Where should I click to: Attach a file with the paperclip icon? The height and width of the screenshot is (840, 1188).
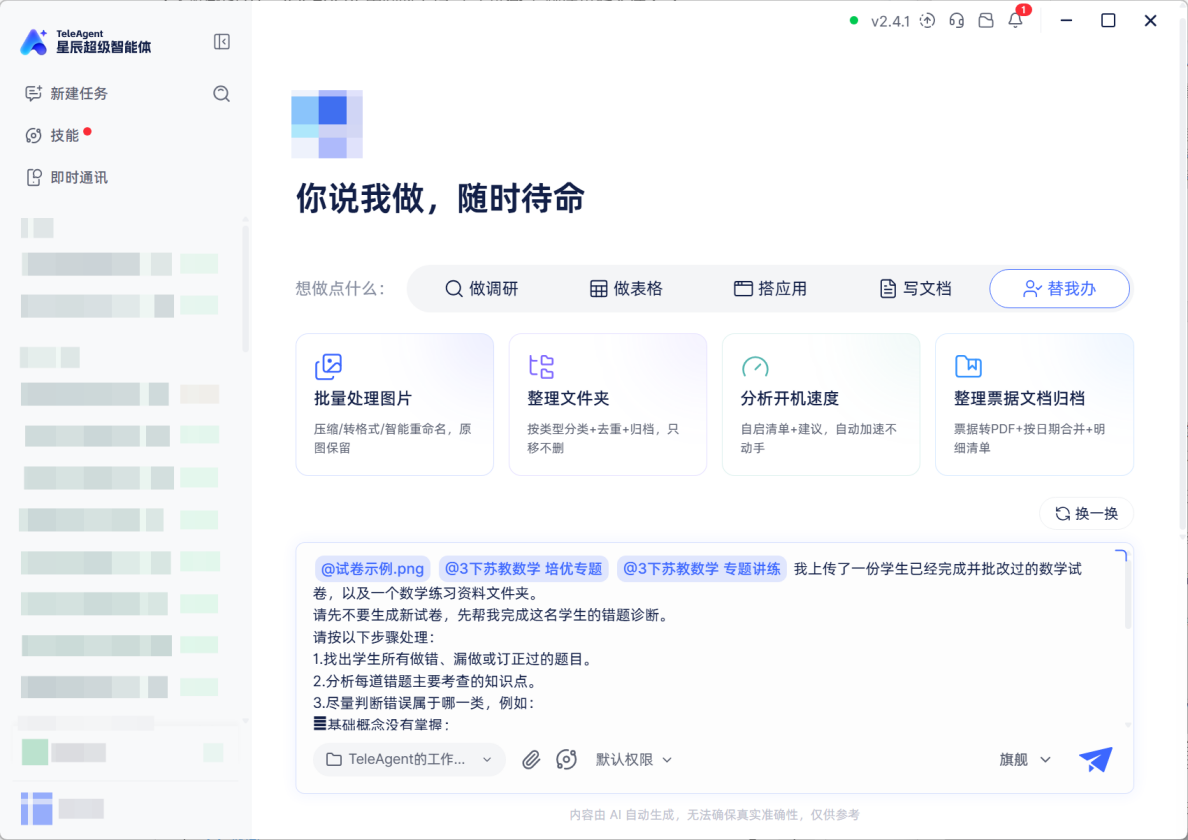coord(531,760)
